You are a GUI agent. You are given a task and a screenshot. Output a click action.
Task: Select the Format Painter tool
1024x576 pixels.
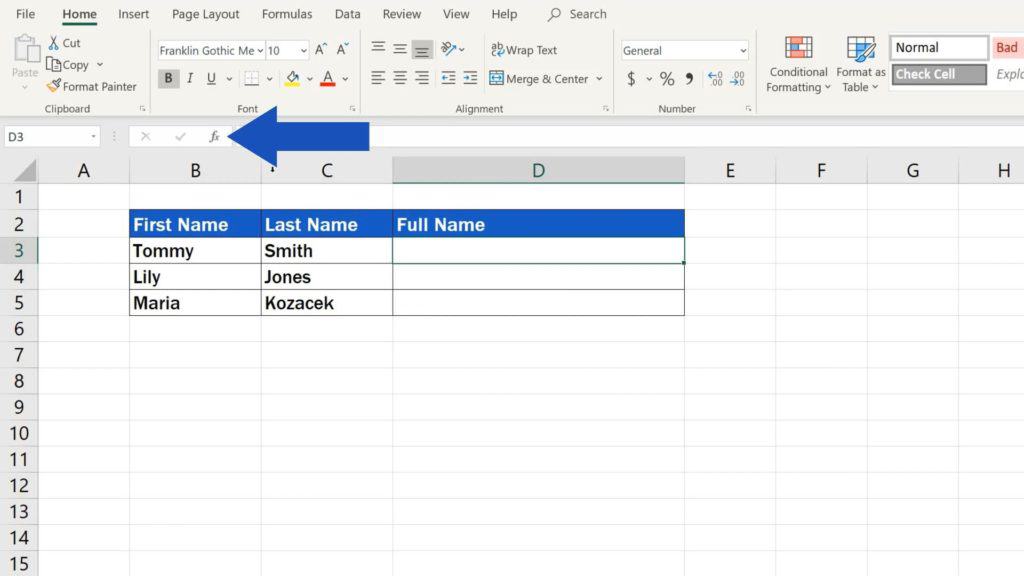91,86
